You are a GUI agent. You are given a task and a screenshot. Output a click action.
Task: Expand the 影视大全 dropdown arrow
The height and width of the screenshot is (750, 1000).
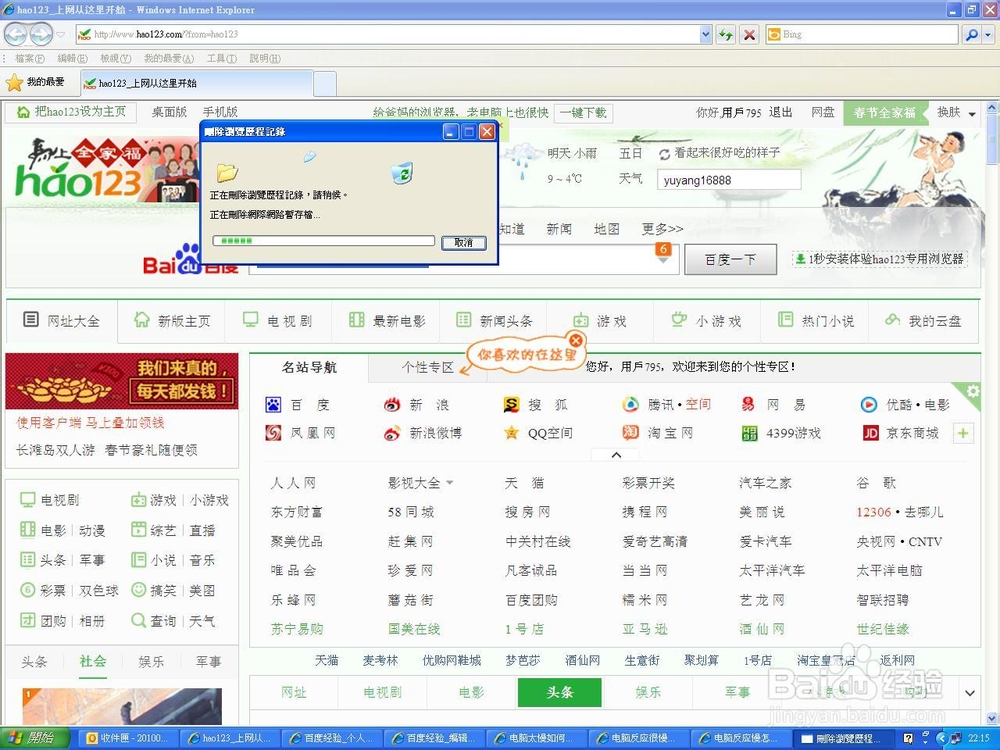tap(450, 483)
